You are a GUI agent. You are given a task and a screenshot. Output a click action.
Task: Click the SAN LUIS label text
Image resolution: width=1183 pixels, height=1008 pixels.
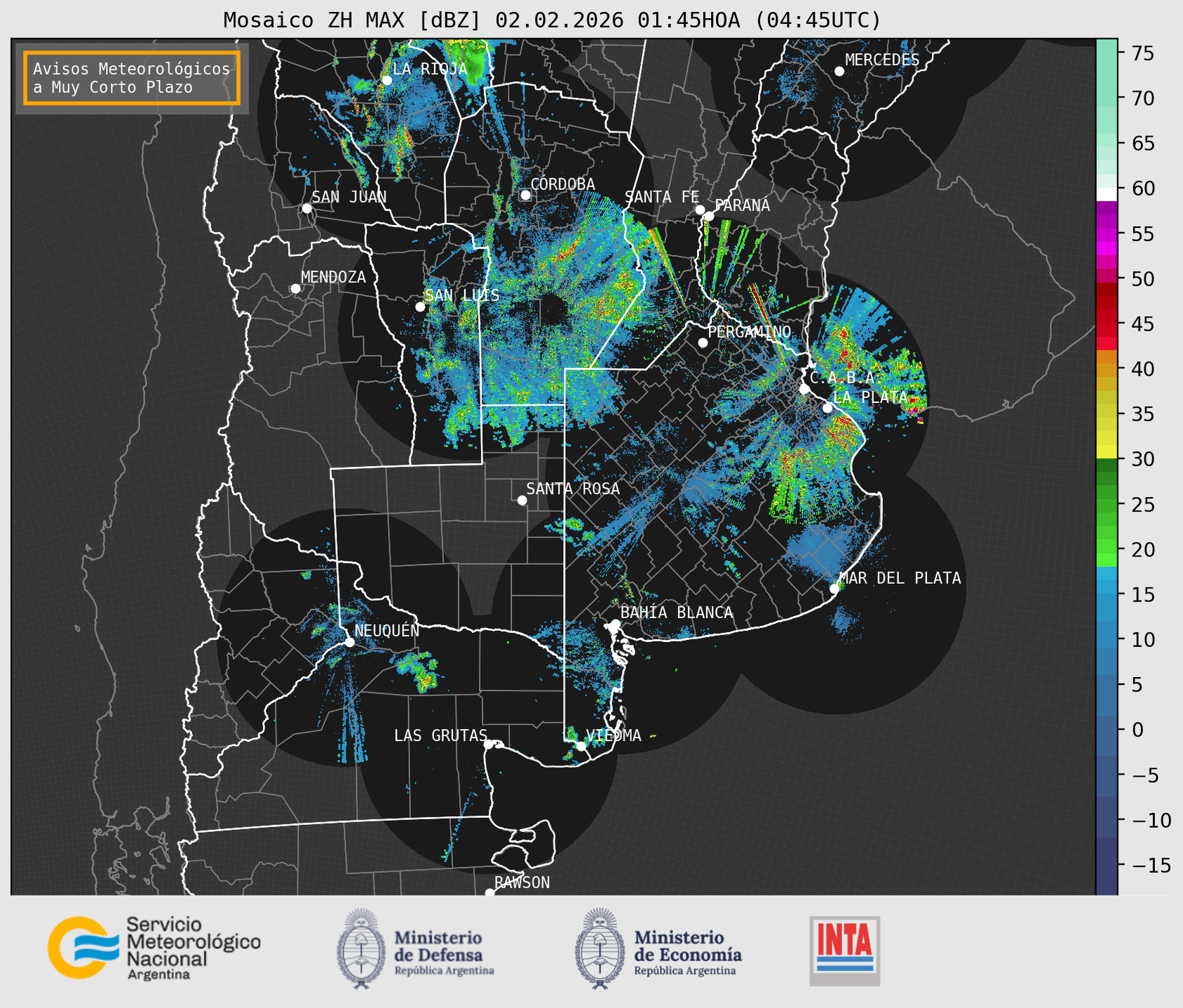[463, 295]
